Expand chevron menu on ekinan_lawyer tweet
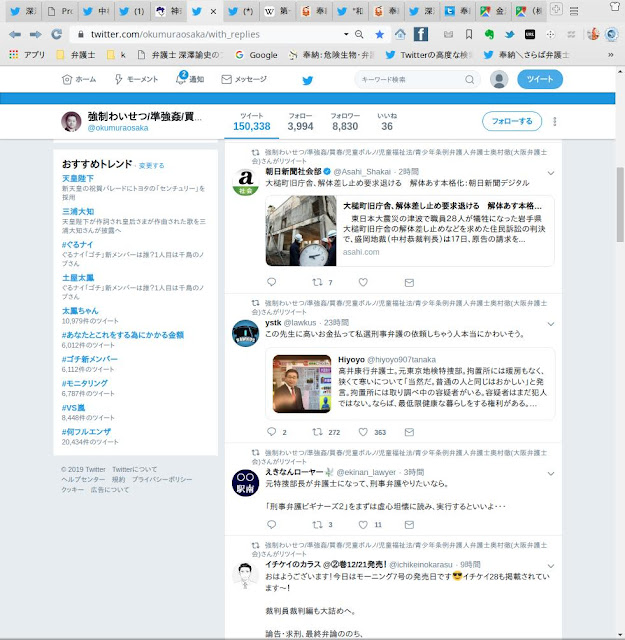625x640 pixels. click(551, 473)
